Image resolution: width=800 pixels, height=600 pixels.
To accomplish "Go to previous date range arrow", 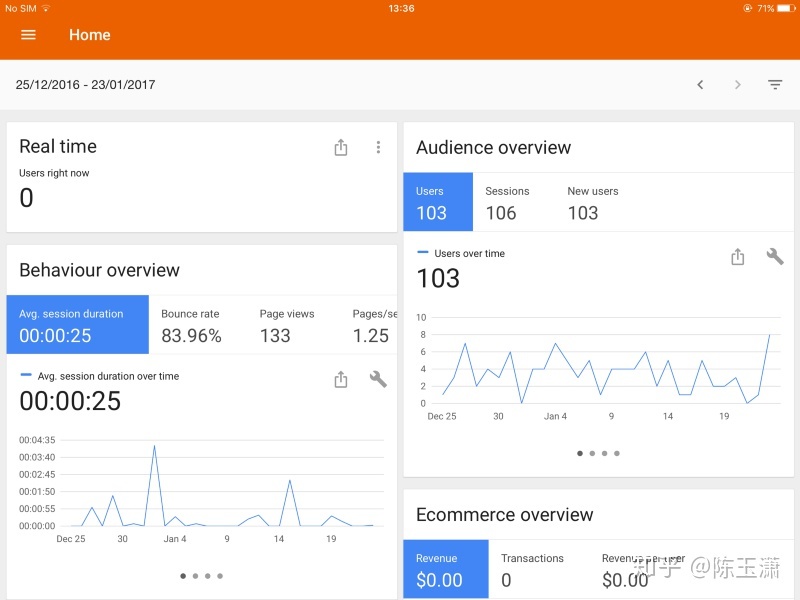I will pyautogui.click(x=701, y=85).
